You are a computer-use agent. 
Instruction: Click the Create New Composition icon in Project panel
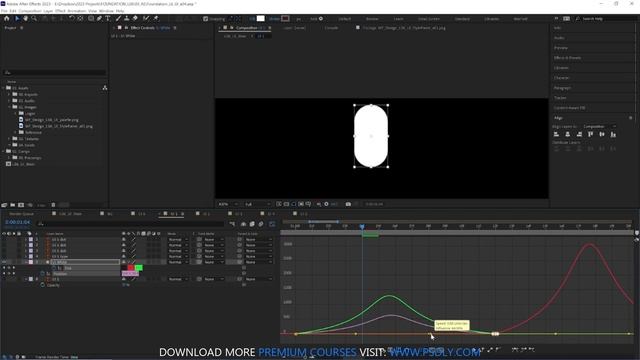click(21, 205)
